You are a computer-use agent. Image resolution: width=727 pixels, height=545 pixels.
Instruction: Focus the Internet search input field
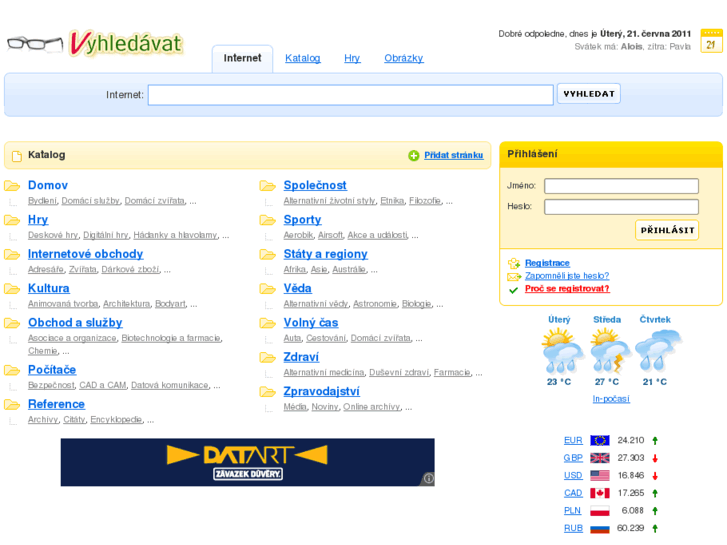click(x=351, y=95)
